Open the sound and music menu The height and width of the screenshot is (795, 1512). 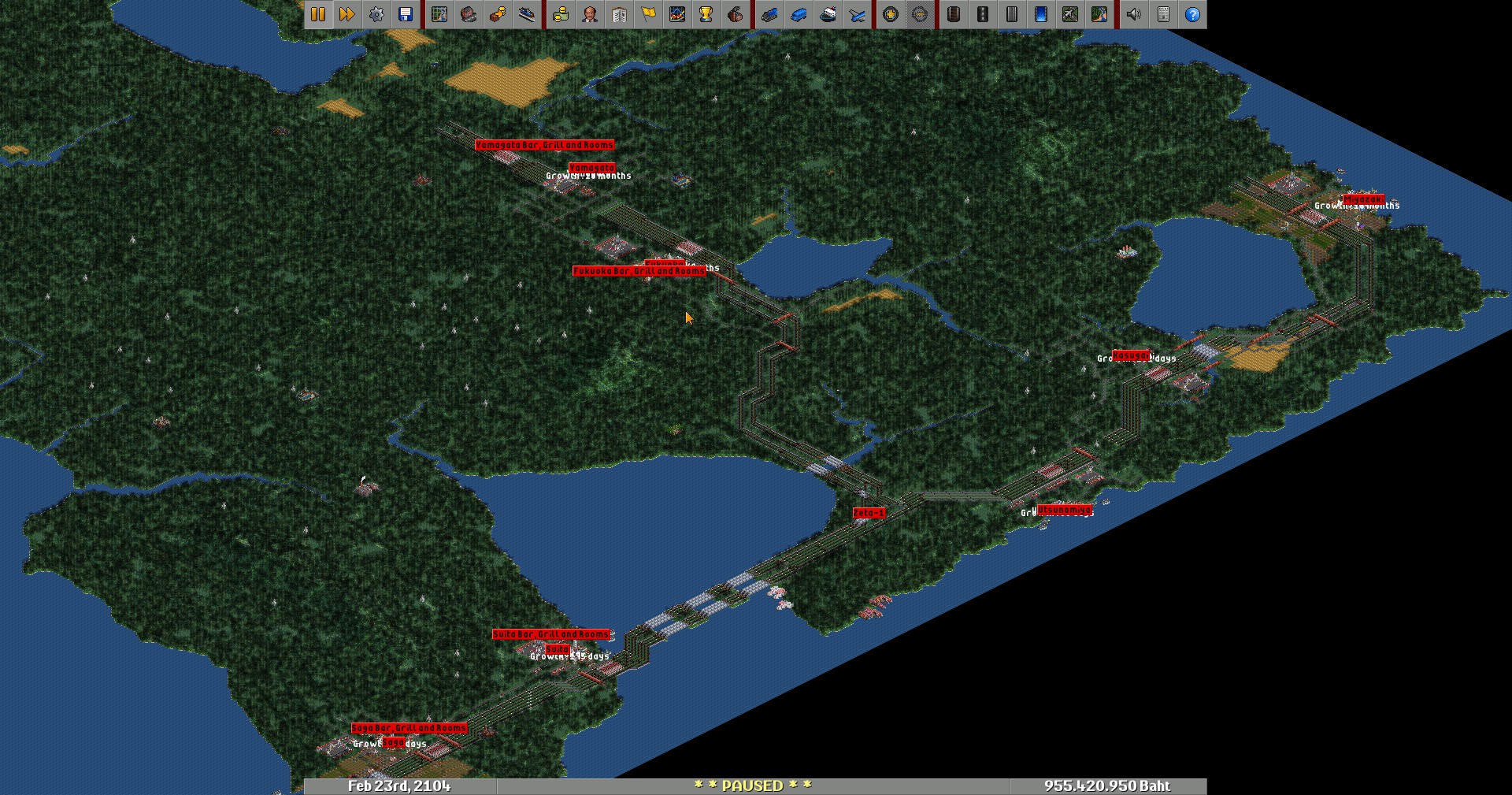(x=1134, y=14)
